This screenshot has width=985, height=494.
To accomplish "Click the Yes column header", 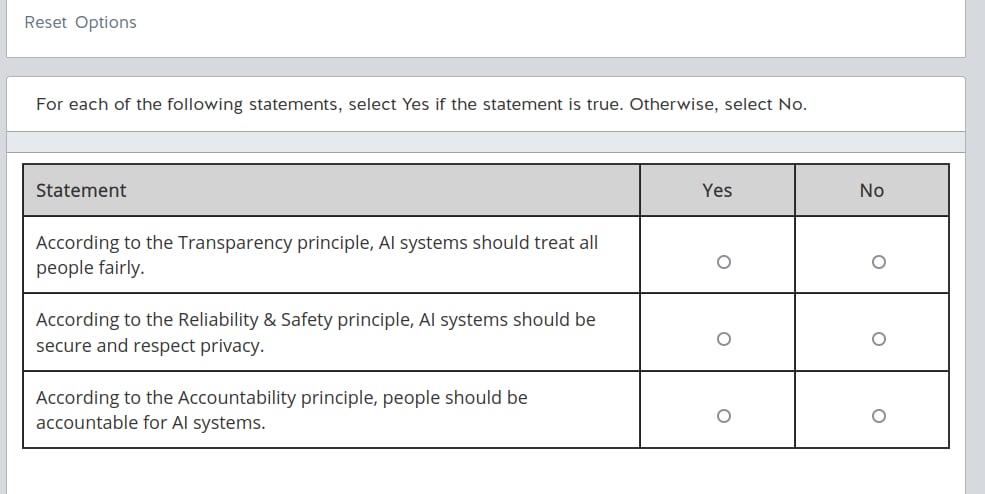I will pyautogui.click(x=717, y=190).
